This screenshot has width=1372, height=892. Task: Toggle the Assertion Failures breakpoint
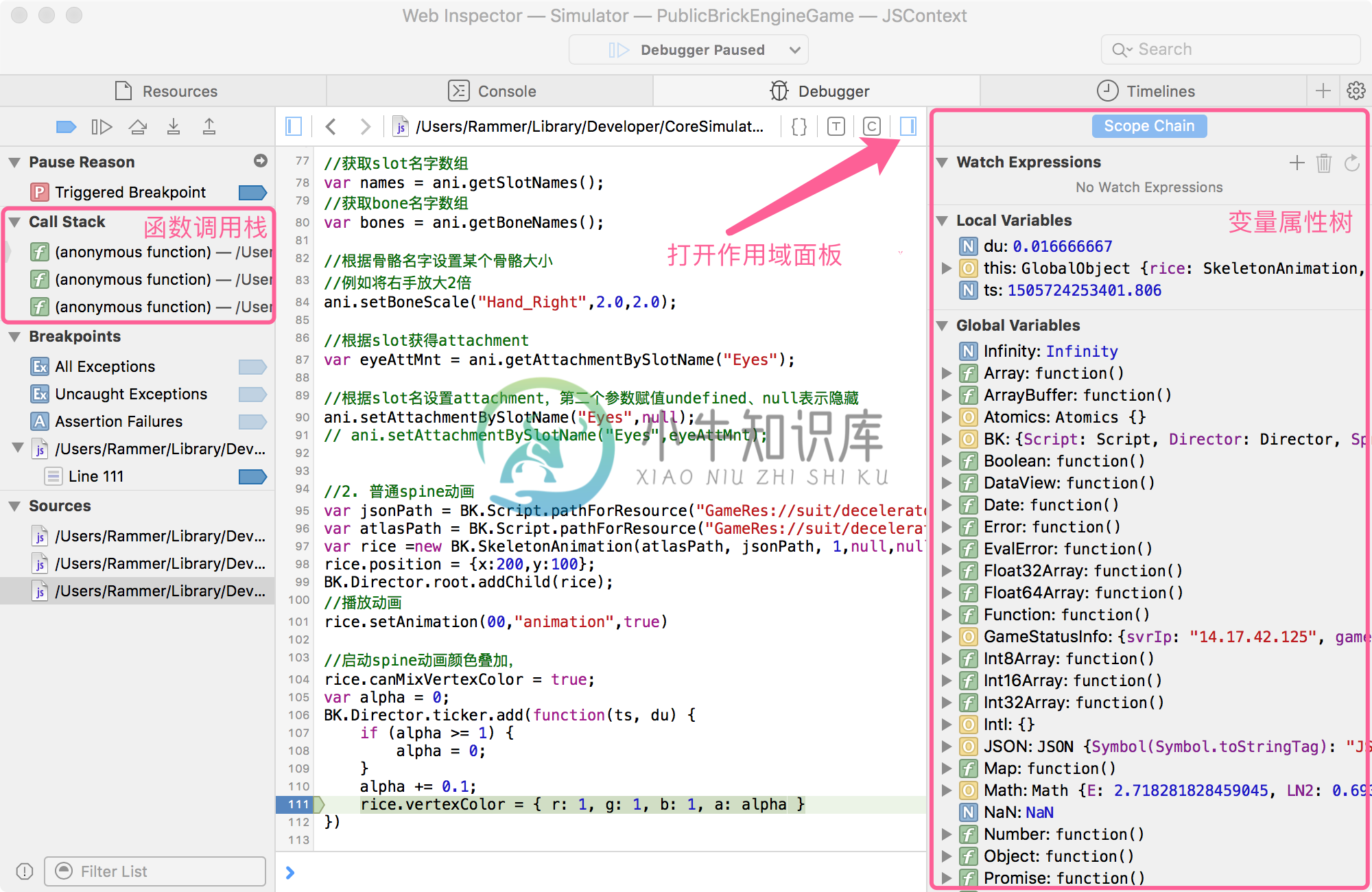pyautogui.click(x=252, y=421)
